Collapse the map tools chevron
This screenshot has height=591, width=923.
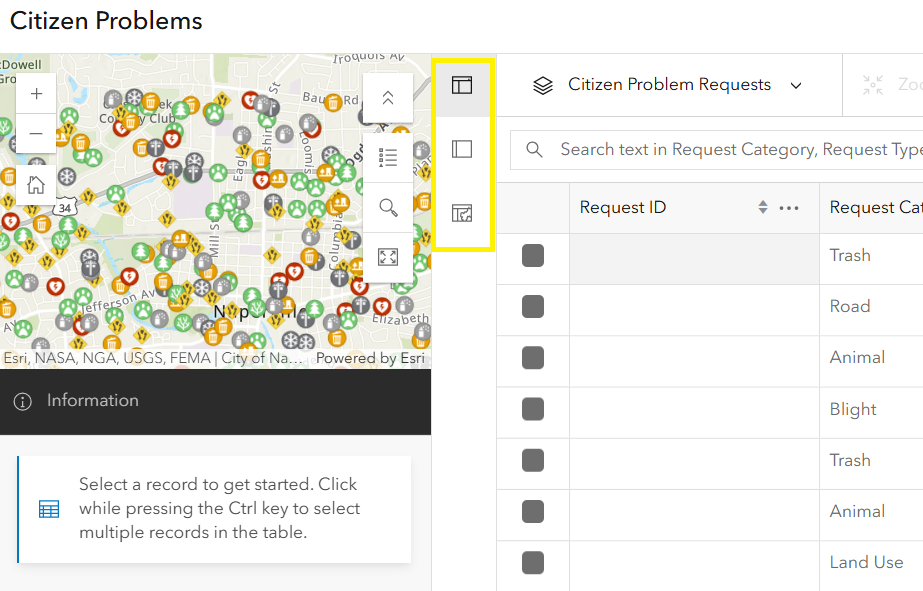pos(388,98)
